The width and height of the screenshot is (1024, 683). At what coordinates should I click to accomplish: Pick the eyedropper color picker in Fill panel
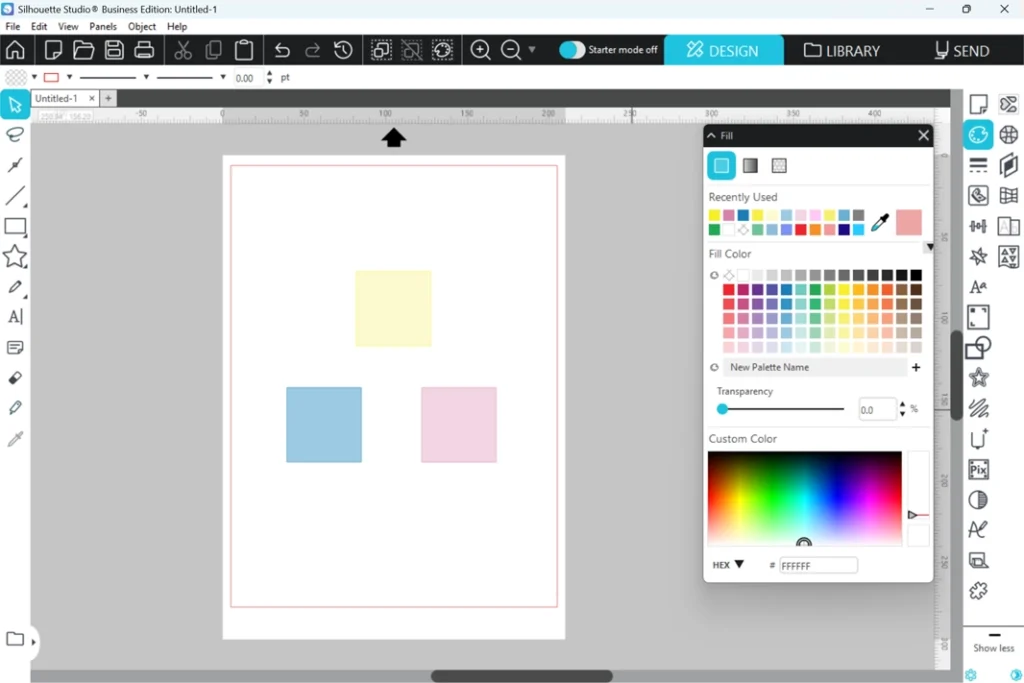(880, 223)
